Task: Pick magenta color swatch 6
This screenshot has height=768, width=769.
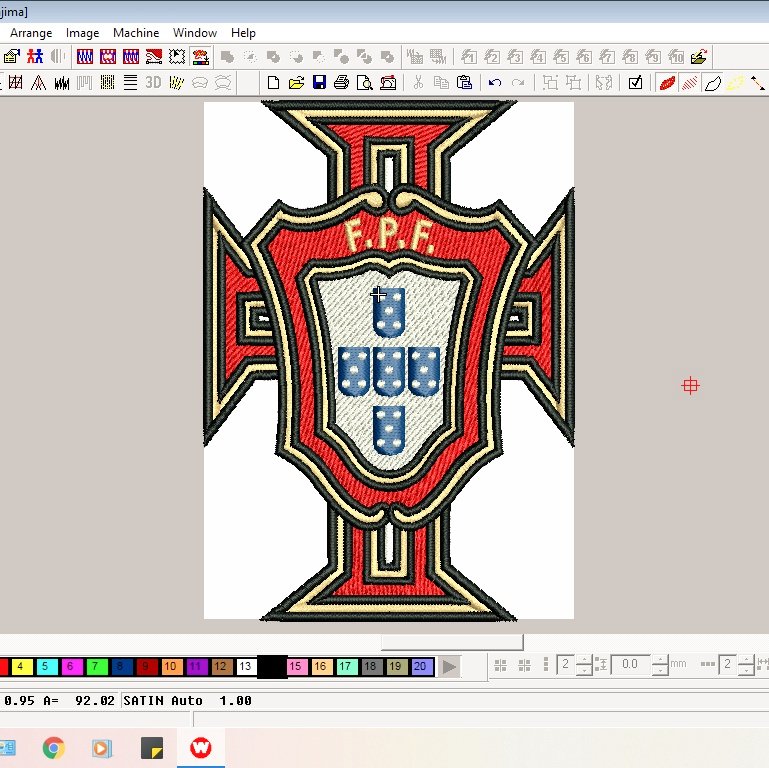Action: pyautogui.click(x=70, y=666)
